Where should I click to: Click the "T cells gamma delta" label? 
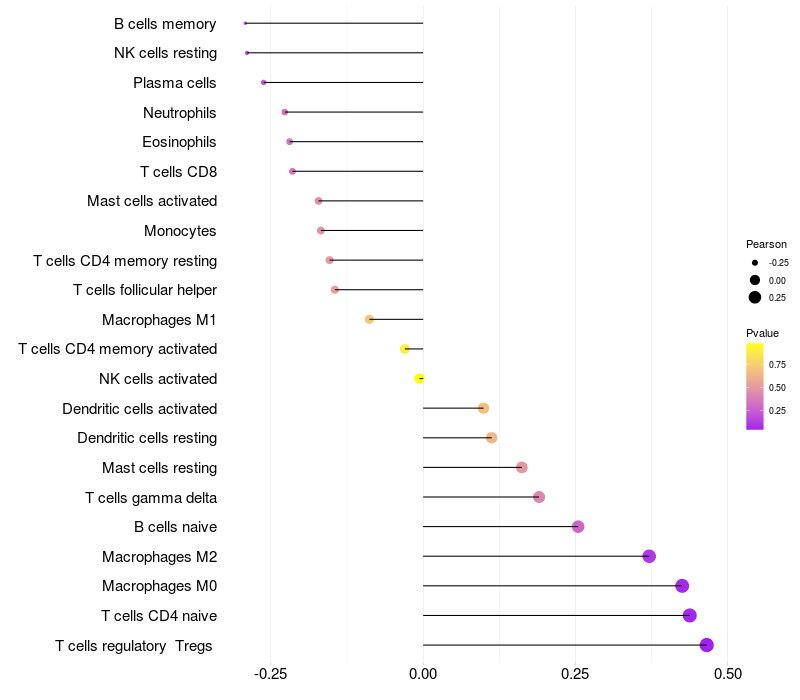coord(151,497)
